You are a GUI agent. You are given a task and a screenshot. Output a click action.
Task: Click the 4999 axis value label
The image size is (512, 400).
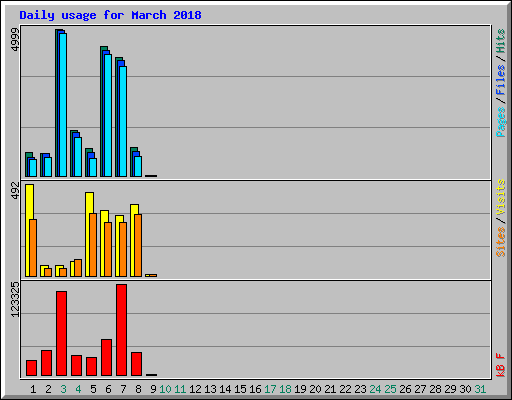tap(15, 40)
